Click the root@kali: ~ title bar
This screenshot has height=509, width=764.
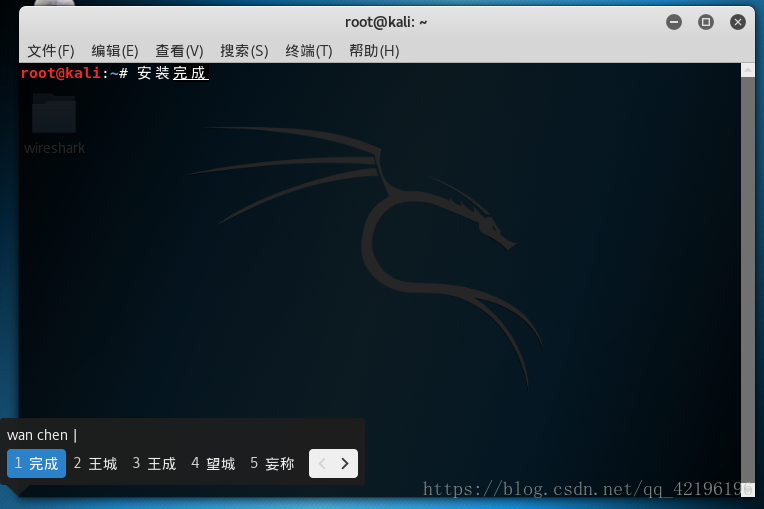point(386,22)
